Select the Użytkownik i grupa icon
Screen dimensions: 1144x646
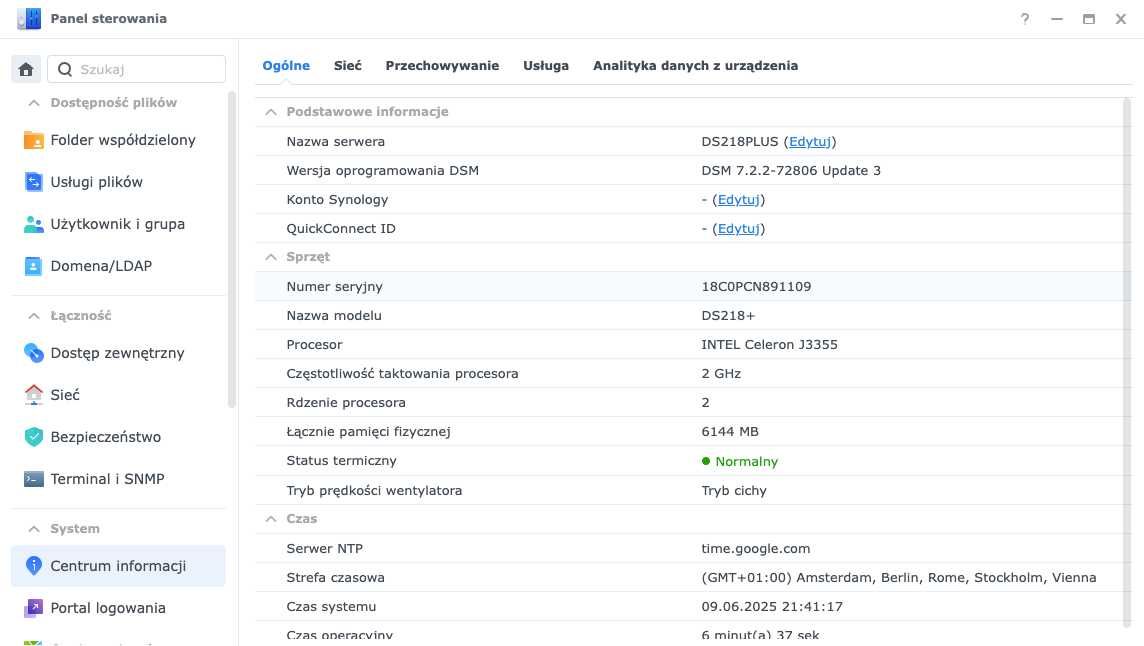point(34,224)
